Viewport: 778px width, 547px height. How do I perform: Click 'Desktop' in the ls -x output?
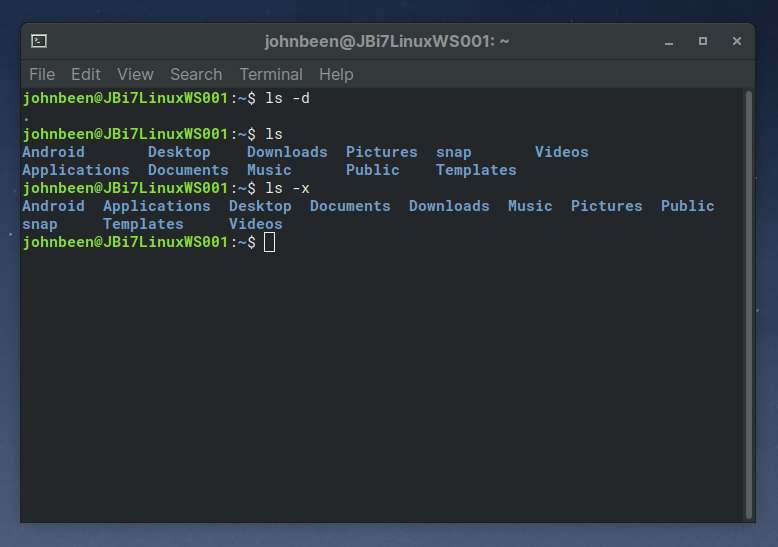coord(260,206)
